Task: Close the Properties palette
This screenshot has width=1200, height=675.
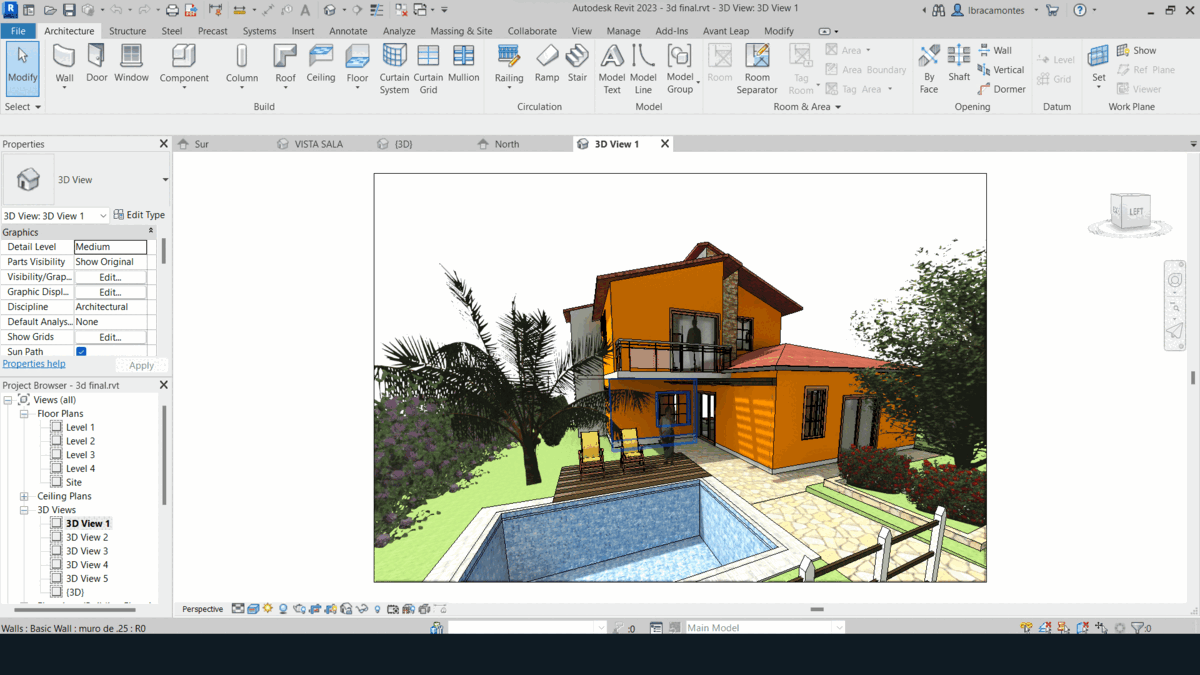Action: (x=164, y=144)
